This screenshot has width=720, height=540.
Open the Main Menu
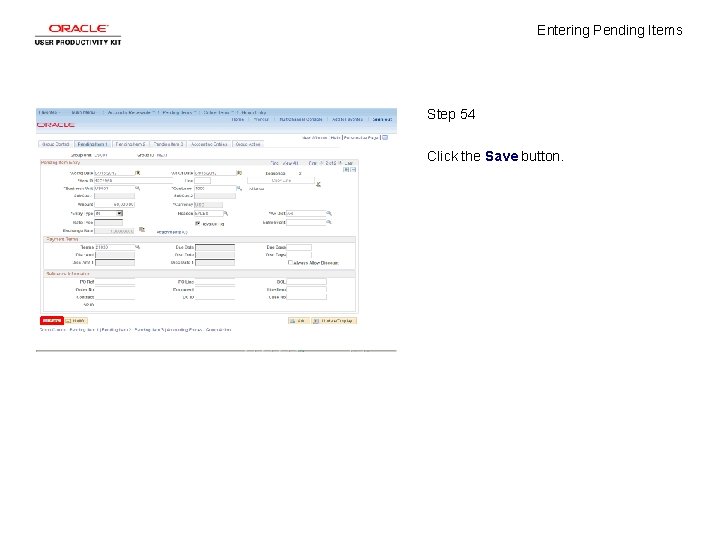click(84, 112)
